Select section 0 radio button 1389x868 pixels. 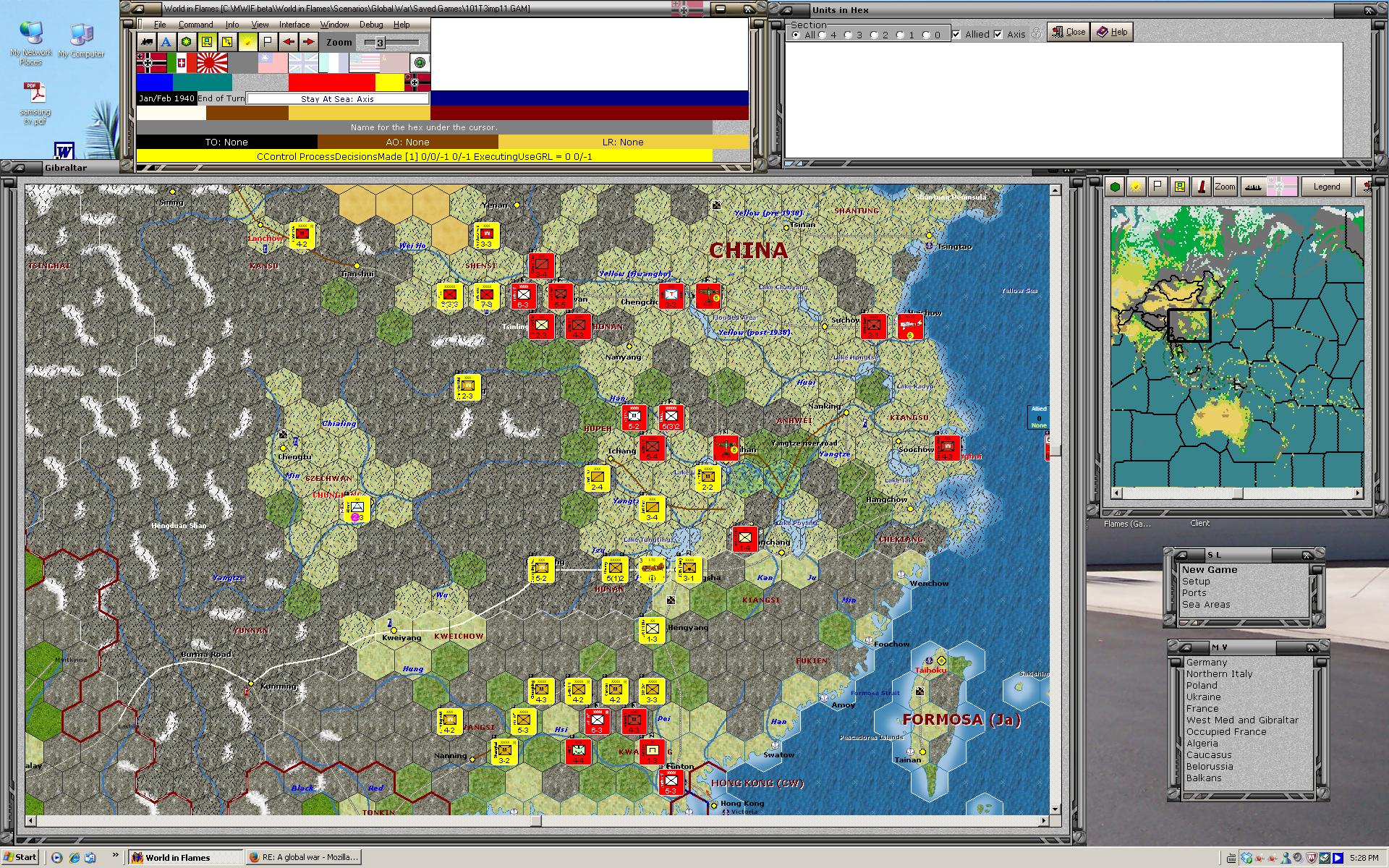coord(926,35)
